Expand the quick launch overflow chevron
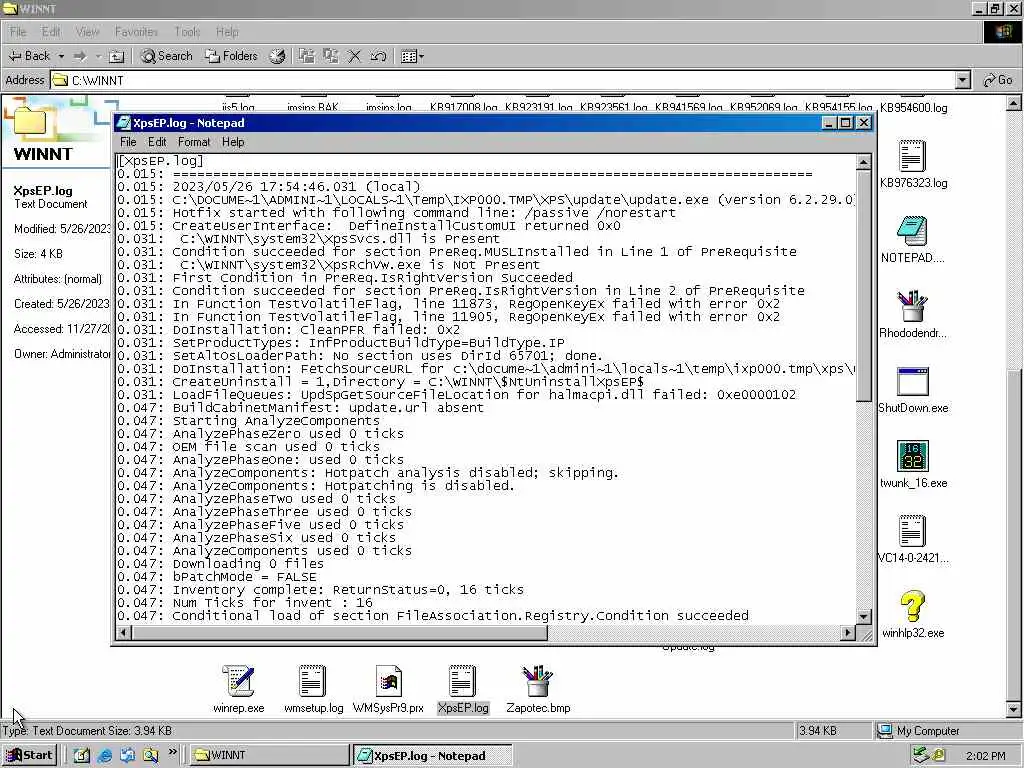 tap(172, 752)
